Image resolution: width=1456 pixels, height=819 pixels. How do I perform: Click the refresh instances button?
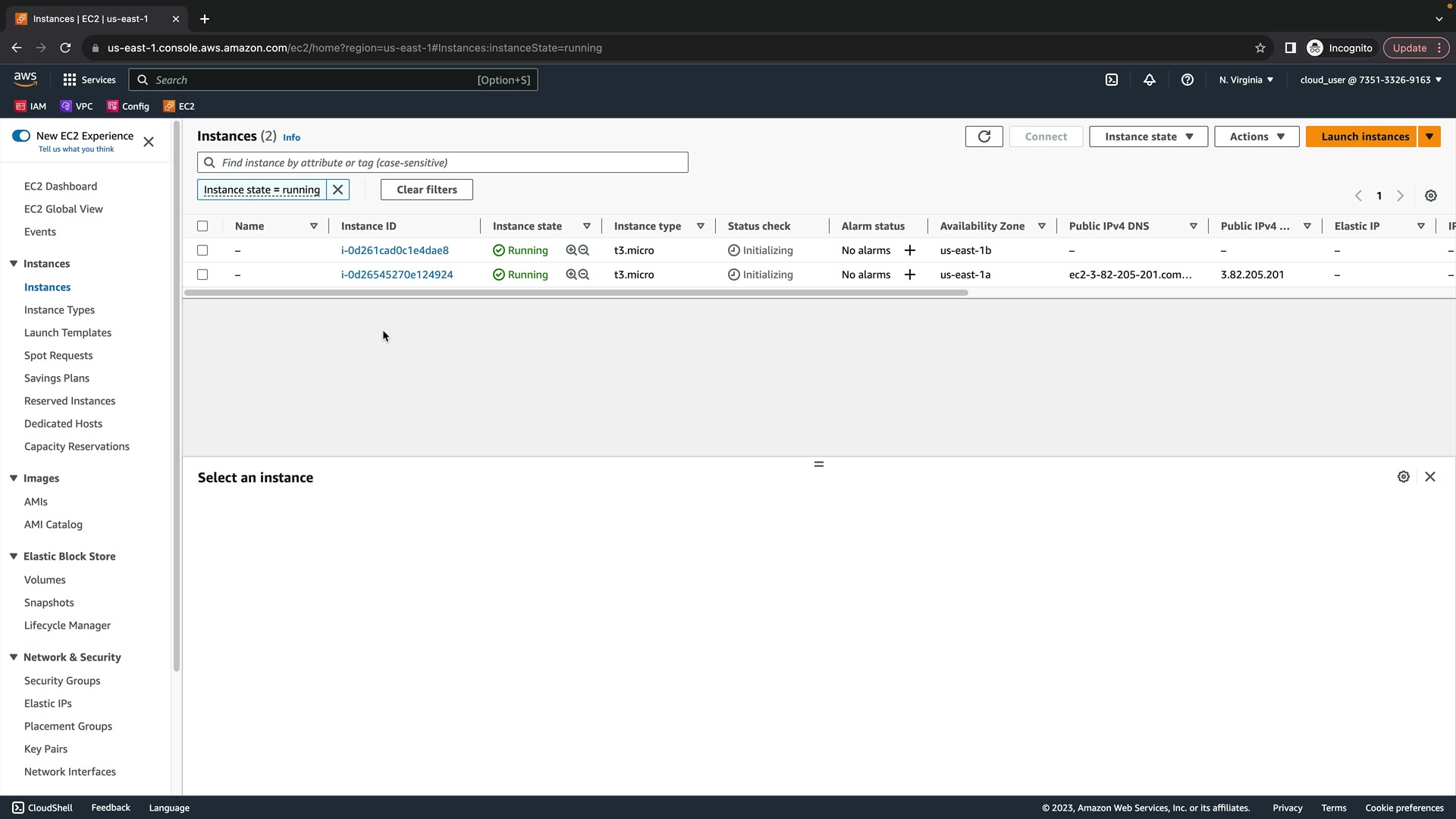point(984,136)
